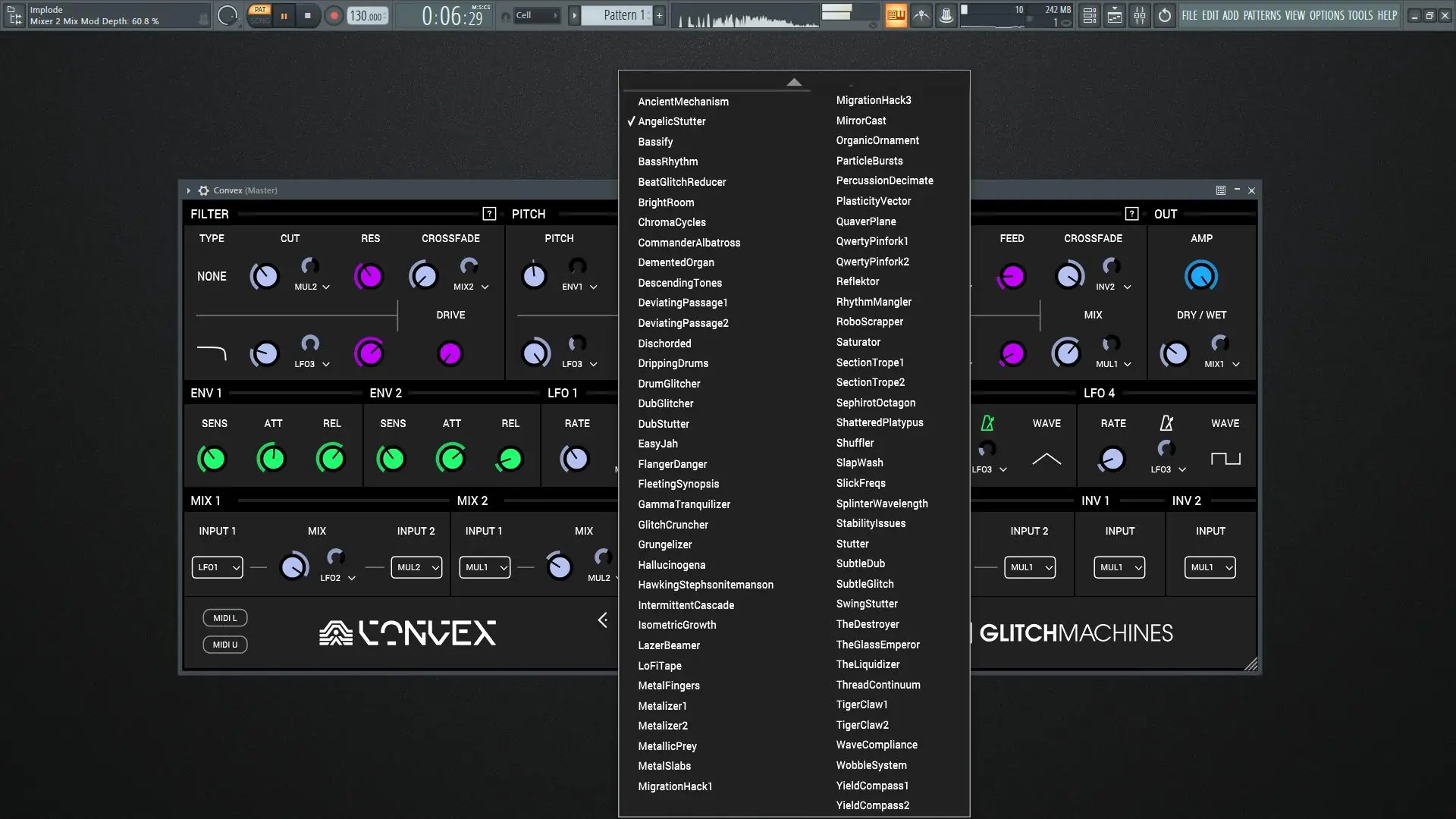Open the mixer window icon
This screenshot has height=819, width=1456.
click(1140, 15)
